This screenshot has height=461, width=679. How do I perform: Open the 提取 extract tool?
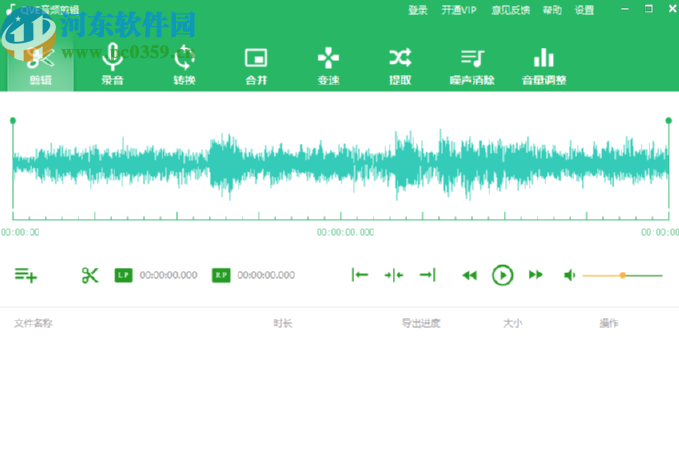click(400, 66)
